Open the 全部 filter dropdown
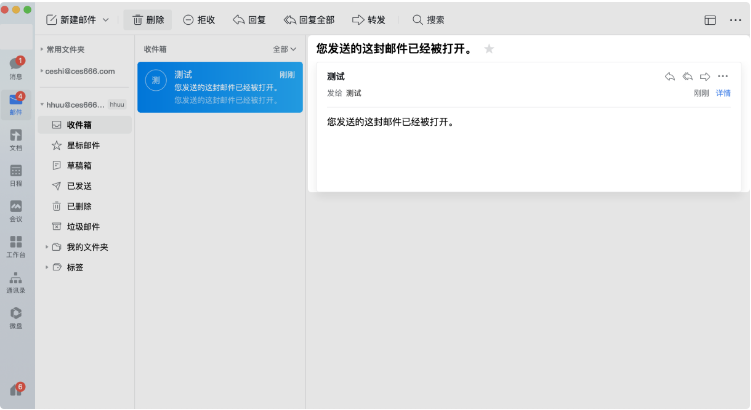 click(285, 49)
